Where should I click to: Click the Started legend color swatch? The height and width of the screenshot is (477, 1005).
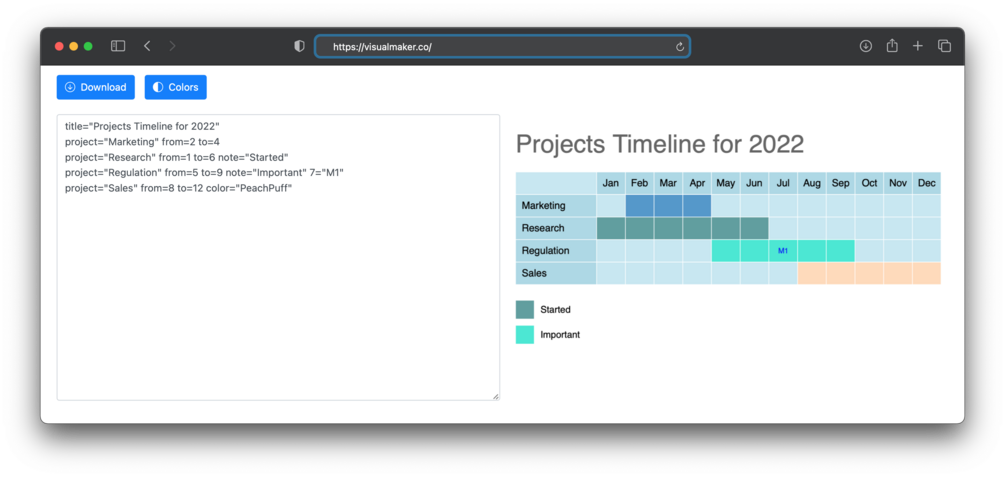pos(525,310)
